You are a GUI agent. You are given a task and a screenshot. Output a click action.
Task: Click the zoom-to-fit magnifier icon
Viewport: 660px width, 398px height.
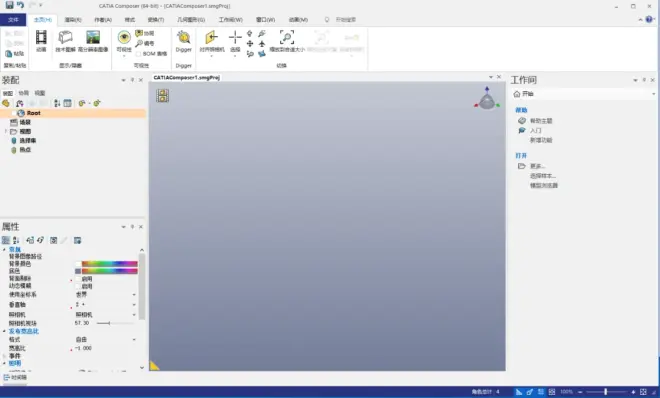287,37
